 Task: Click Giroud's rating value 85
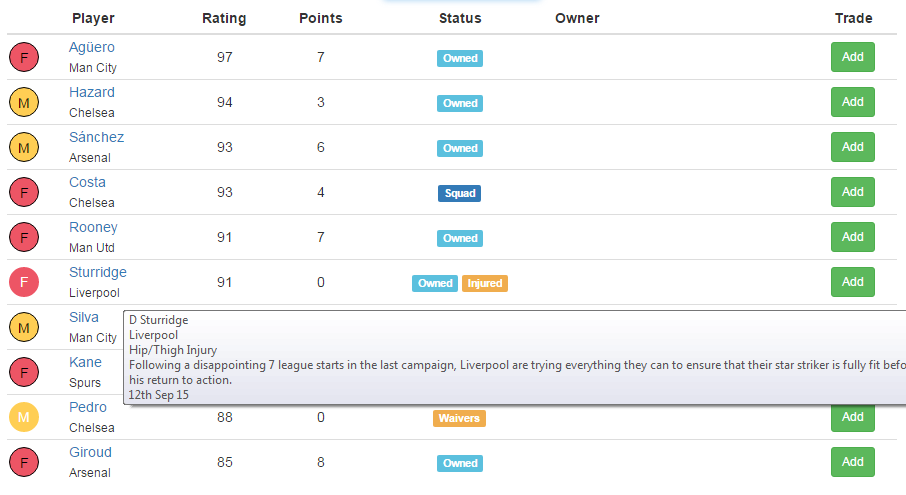pos(225,463)
